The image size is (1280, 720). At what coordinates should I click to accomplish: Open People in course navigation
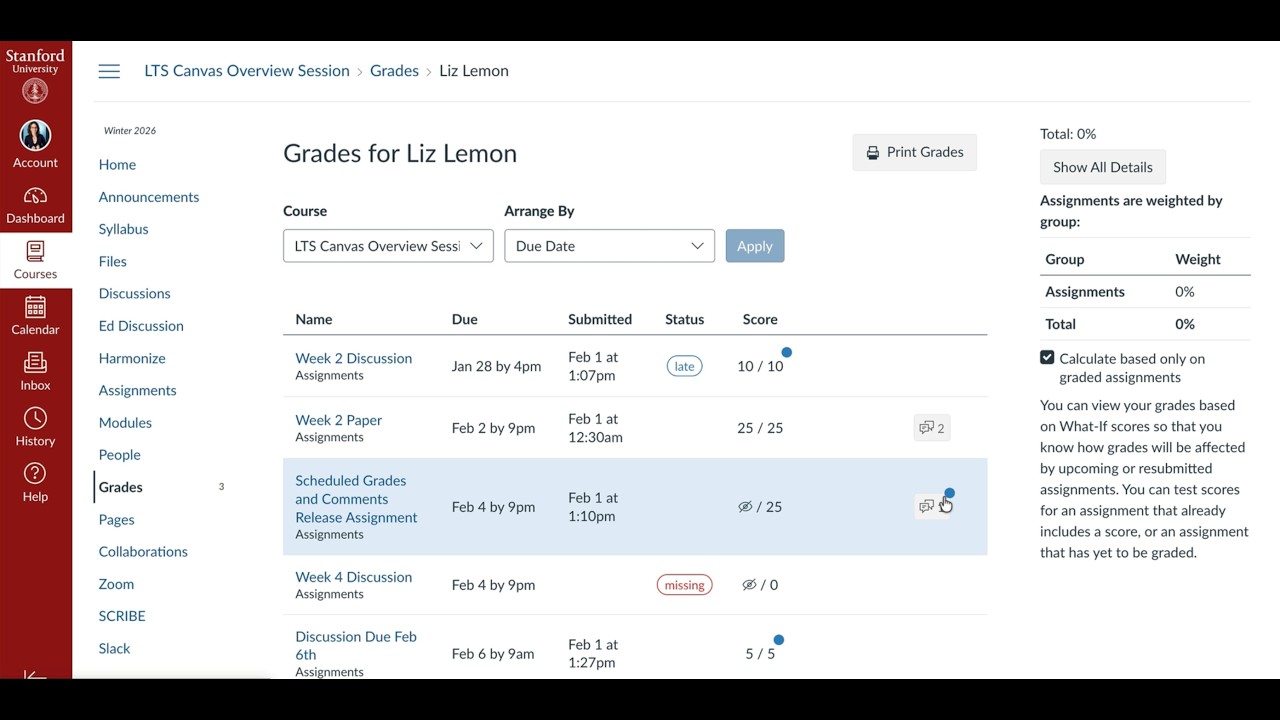point(119,455)
